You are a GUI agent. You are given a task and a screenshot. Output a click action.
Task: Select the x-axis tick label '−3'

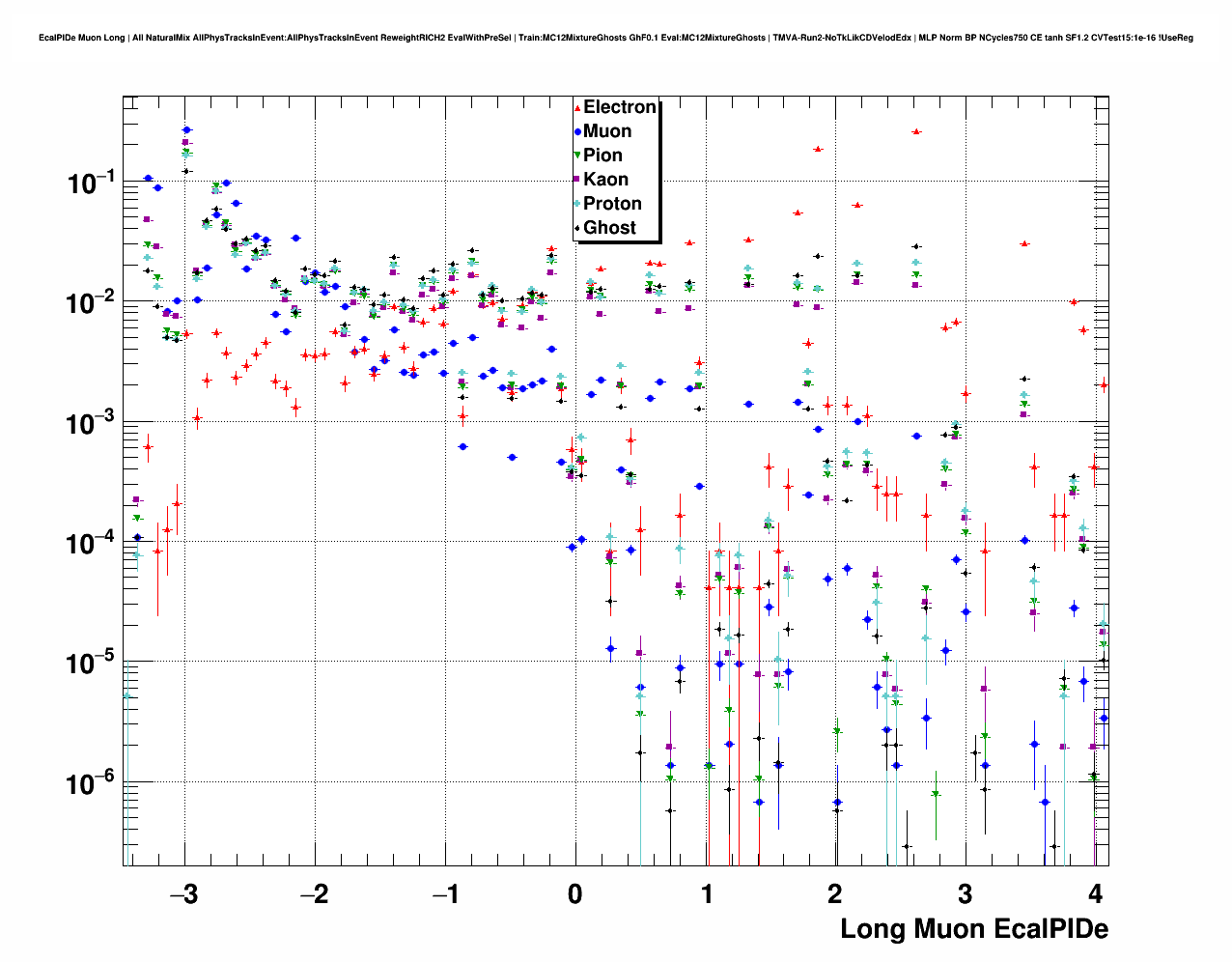[183, 894]
